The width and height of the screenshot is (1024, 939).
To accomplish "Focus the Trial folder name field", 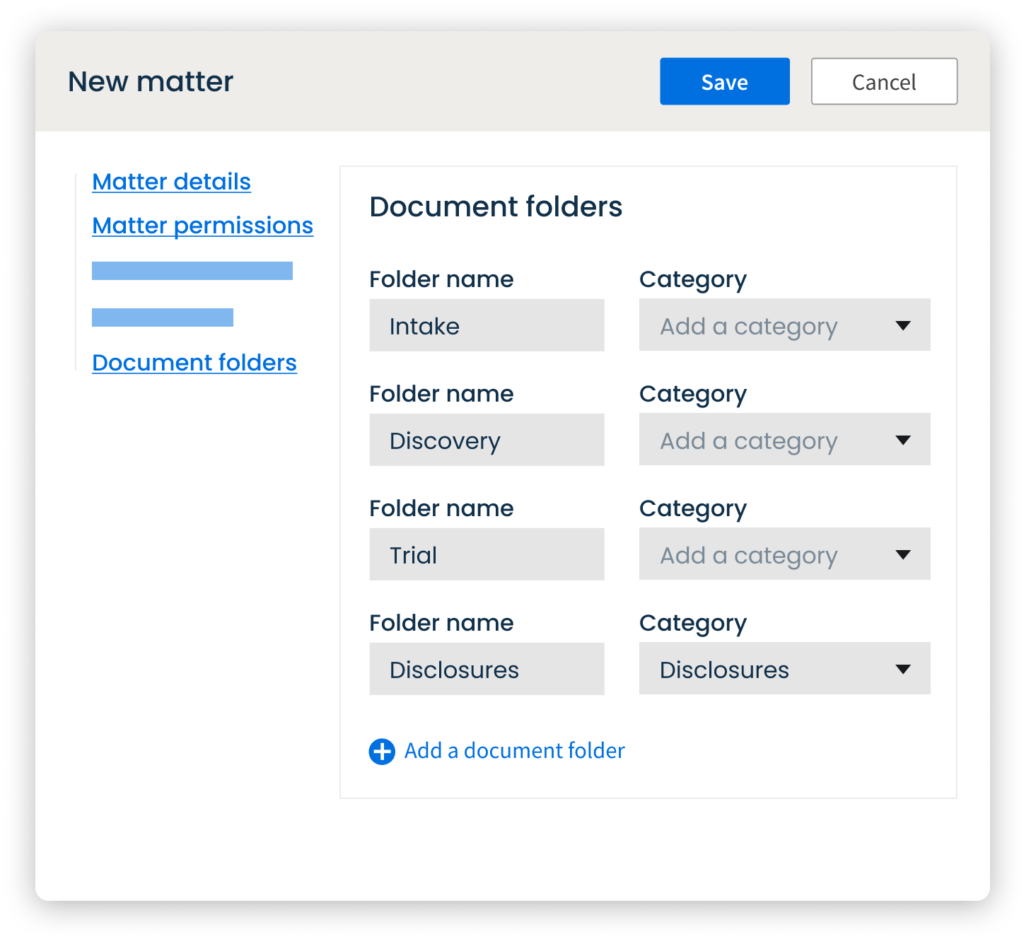I will (486, 555).
